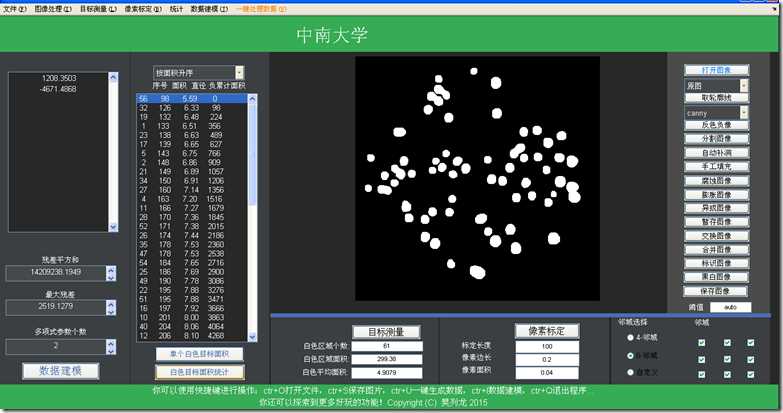Toggle the center checkbox in 邻域 grid
Image resolution: width=783 pixels, height=413 pixels.
coord(727,359)
